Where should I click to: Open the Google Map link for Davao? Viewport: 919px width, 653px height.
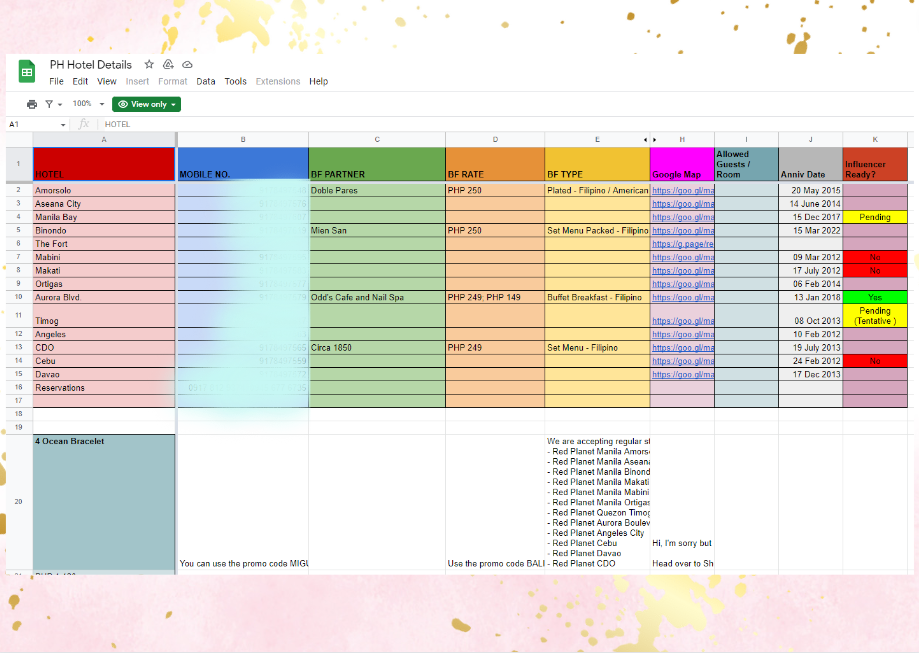pos(683,375)
